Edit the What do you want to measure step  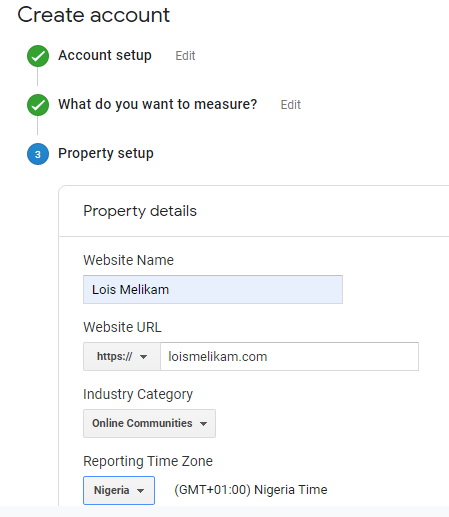[x=291, y=105]
